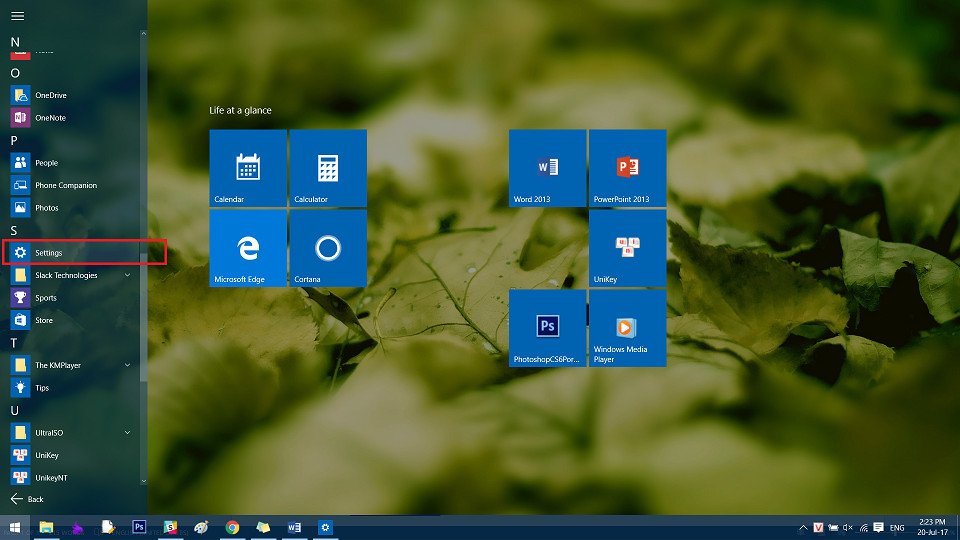Click the app list scrollbar thumb
This screenshot has height=540, width=960.
point(144,317)
